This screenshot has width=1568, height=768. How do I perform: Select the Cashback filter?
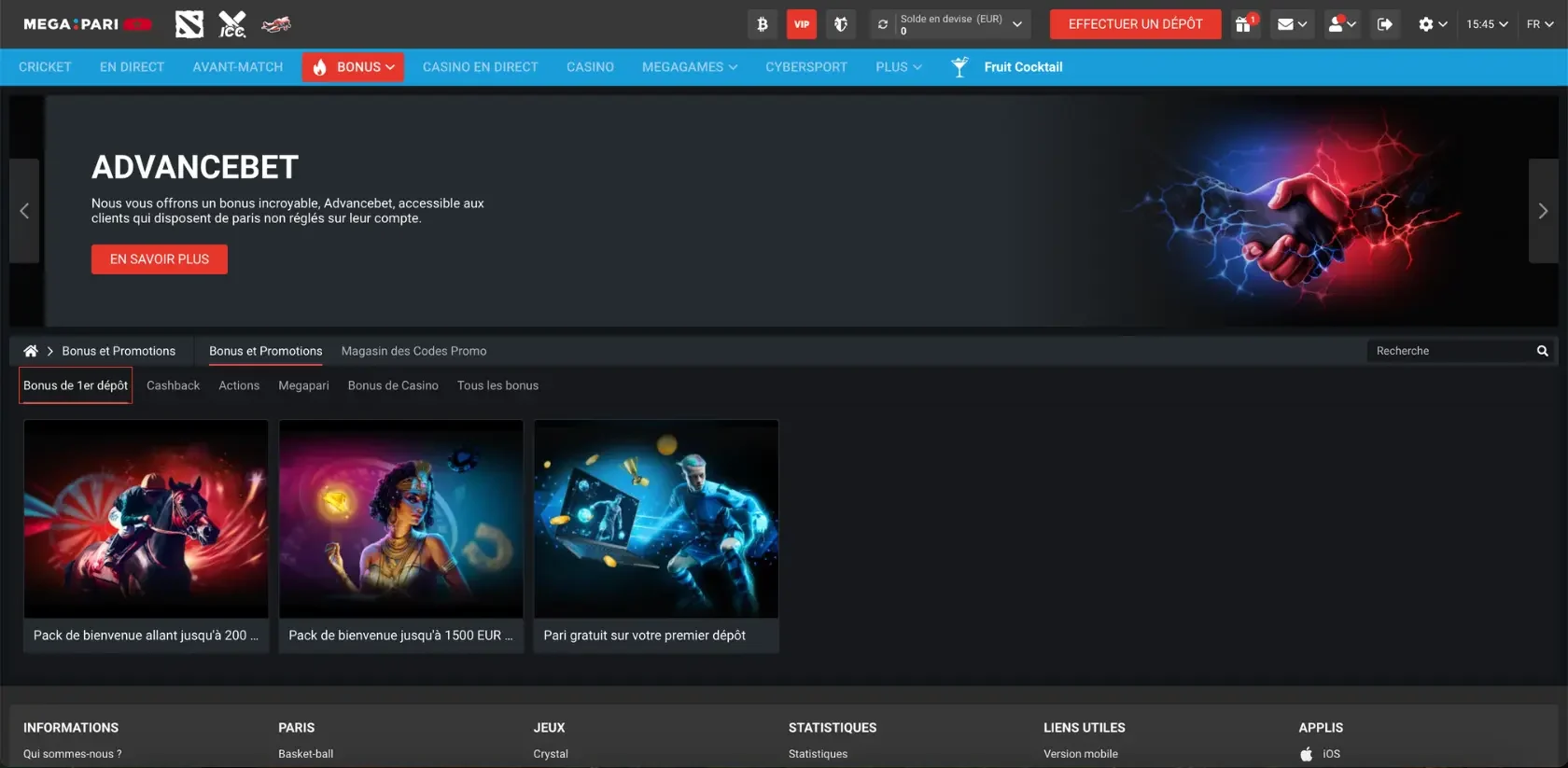point(173,385)
